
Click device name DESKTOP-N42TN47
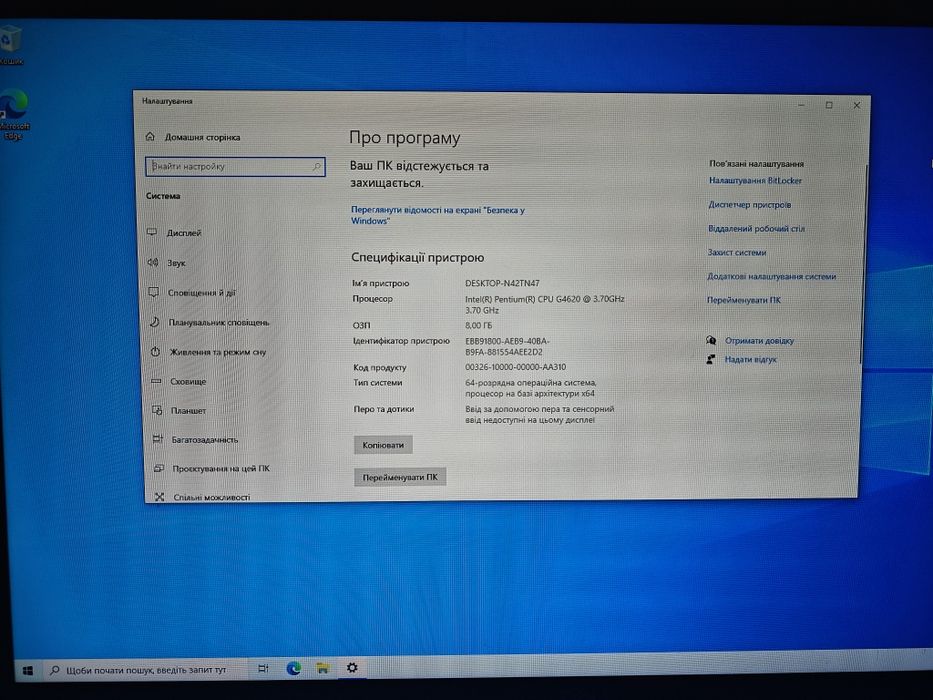click(x=502, y=283)
